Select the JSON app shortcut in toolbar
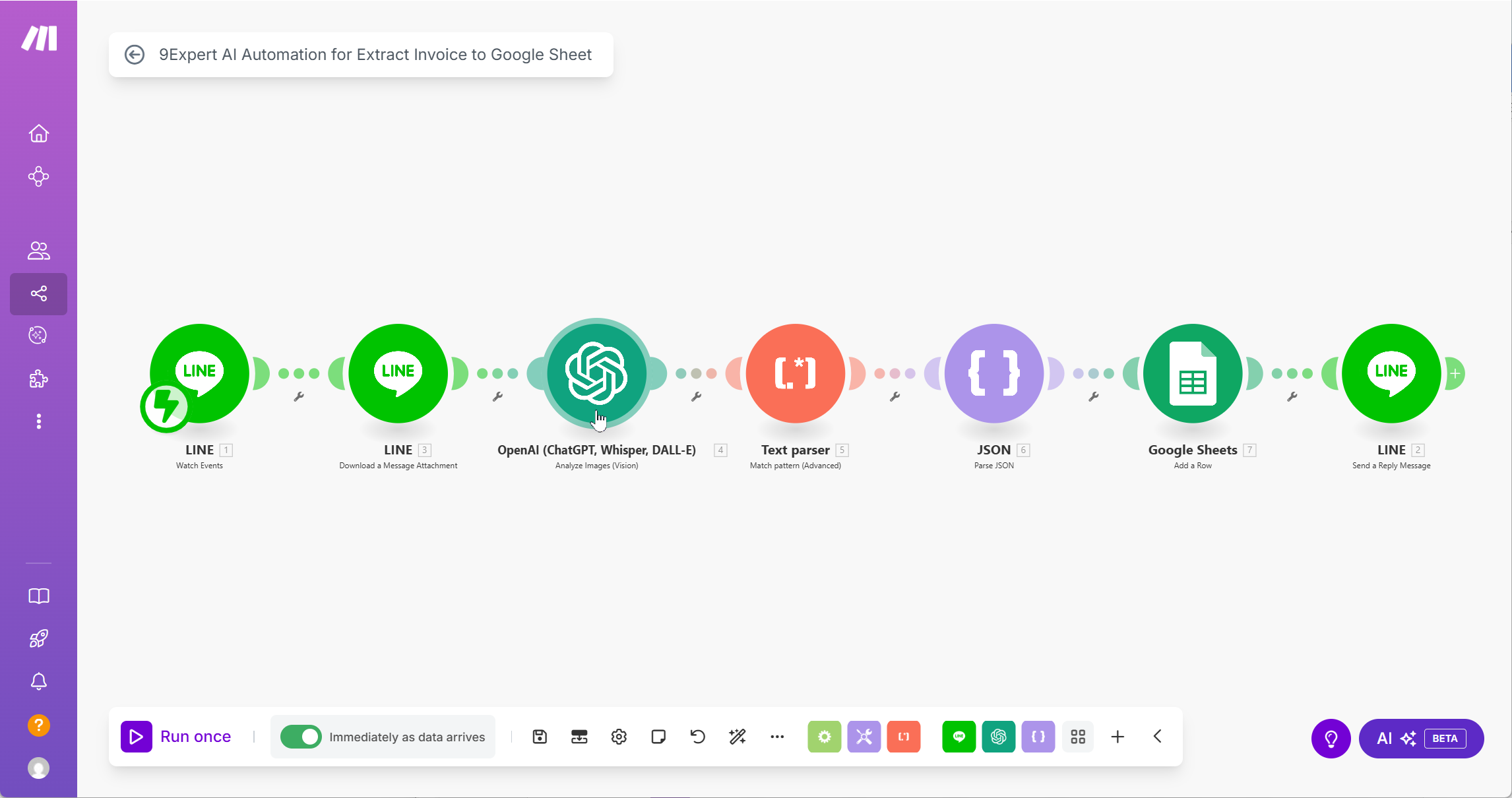This screenshot has width=1512, height=798. (1038, 737)
